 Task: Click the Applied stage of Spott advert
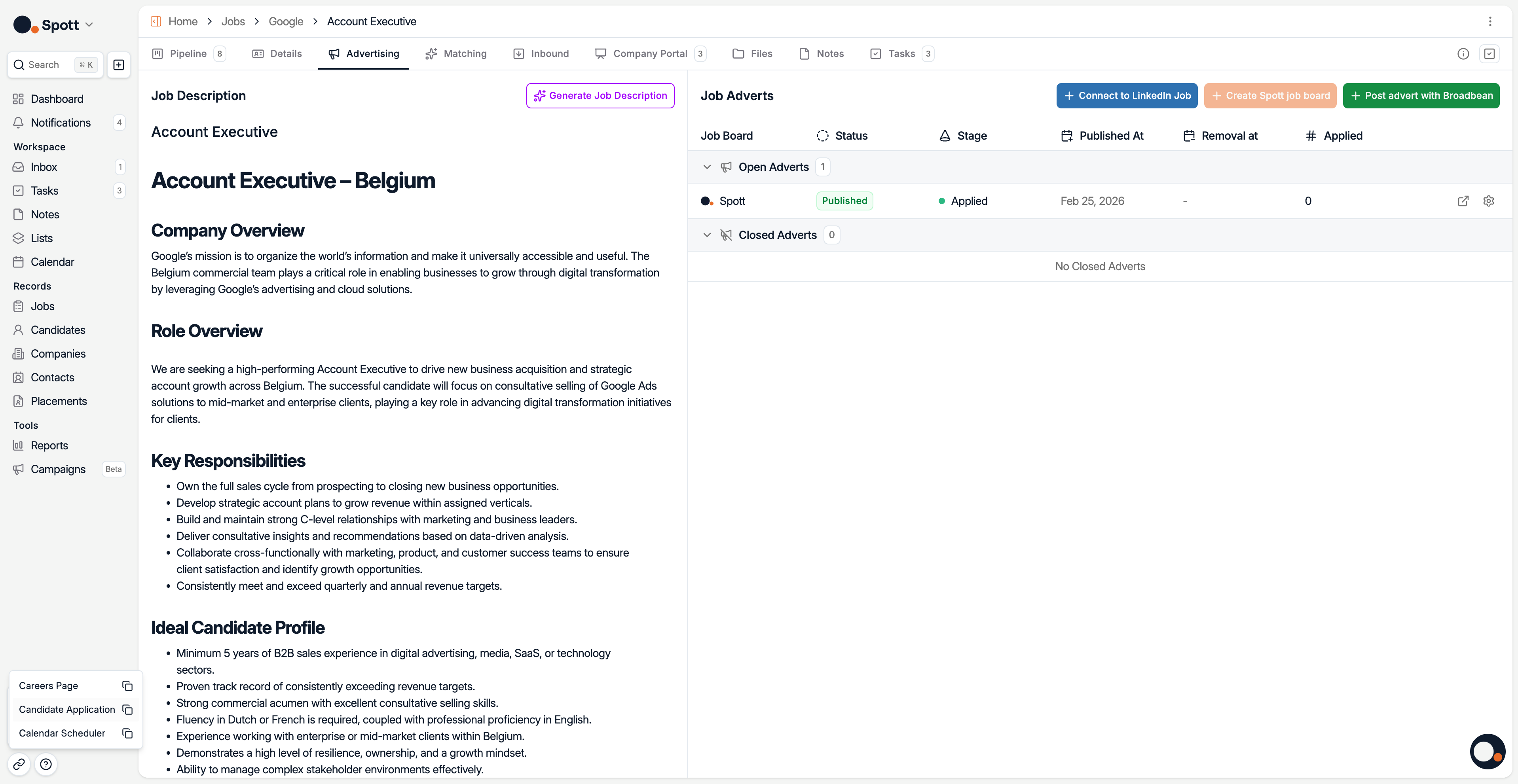(x=963, y=201)
